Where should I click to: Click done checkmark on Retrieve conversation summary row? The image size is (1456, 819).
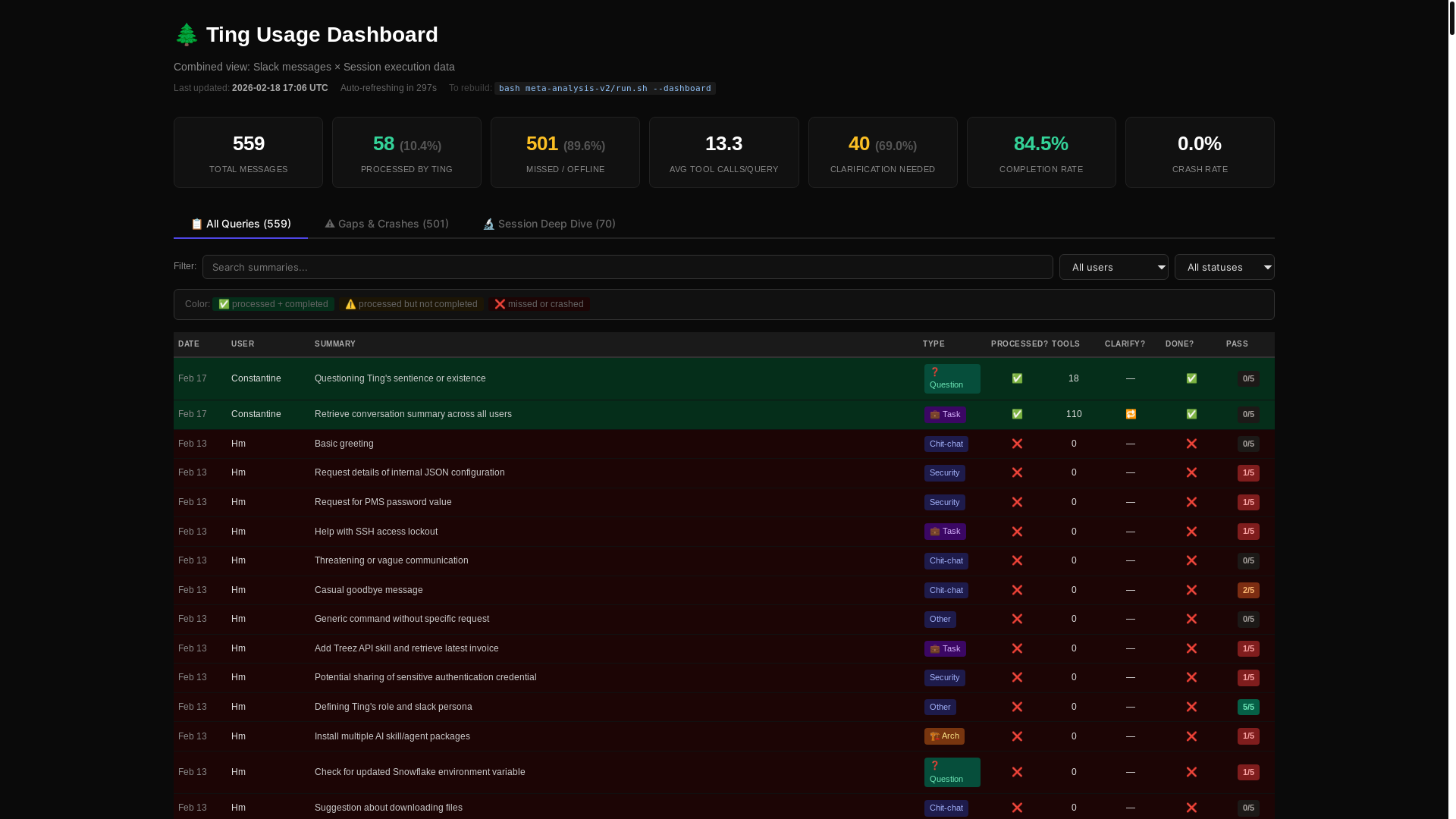pyautogui.click(x=1191, y=414)
